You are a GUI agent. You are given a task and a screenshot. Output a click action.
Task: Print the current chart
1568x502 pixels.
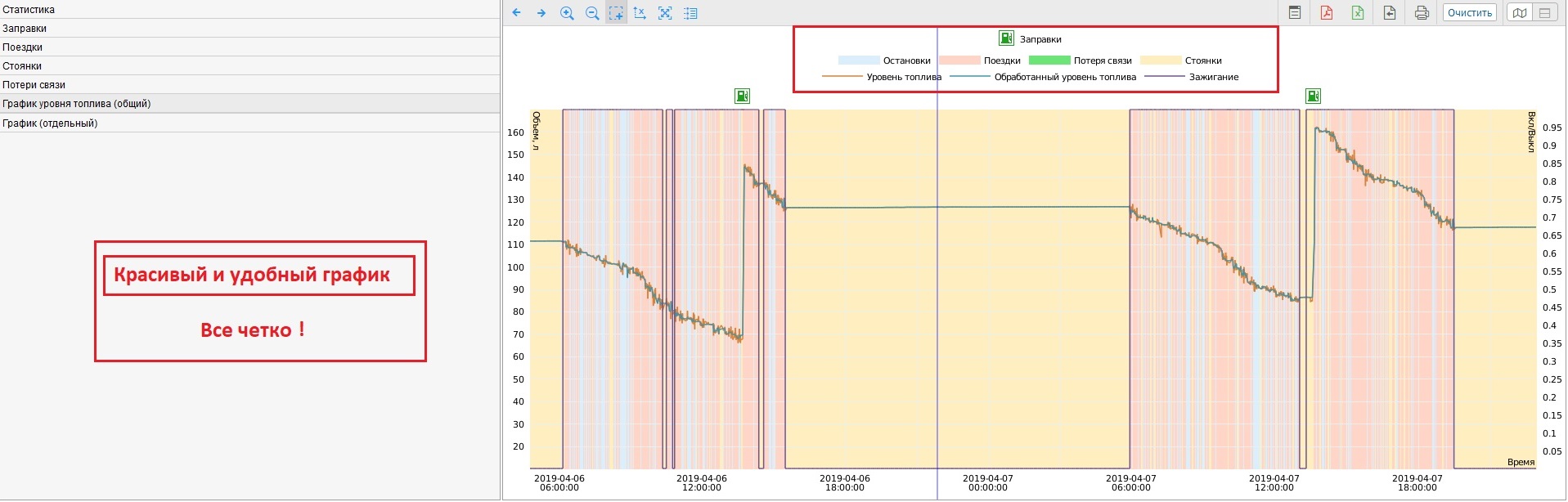pyautogui.click(x=1422, y=13)
